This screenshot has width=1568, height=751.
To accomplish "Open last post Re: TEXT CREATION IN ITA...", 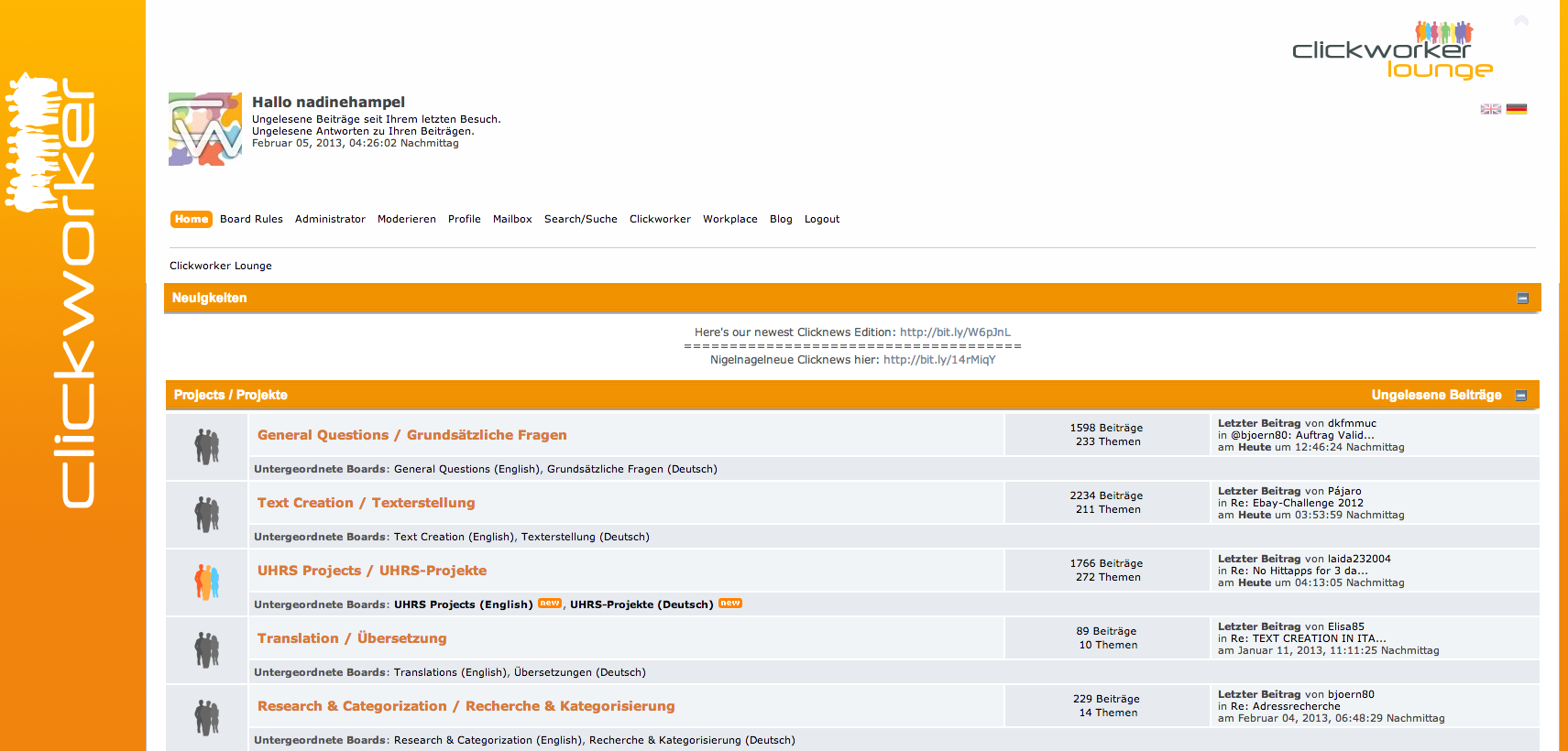I will point(1309,638).
